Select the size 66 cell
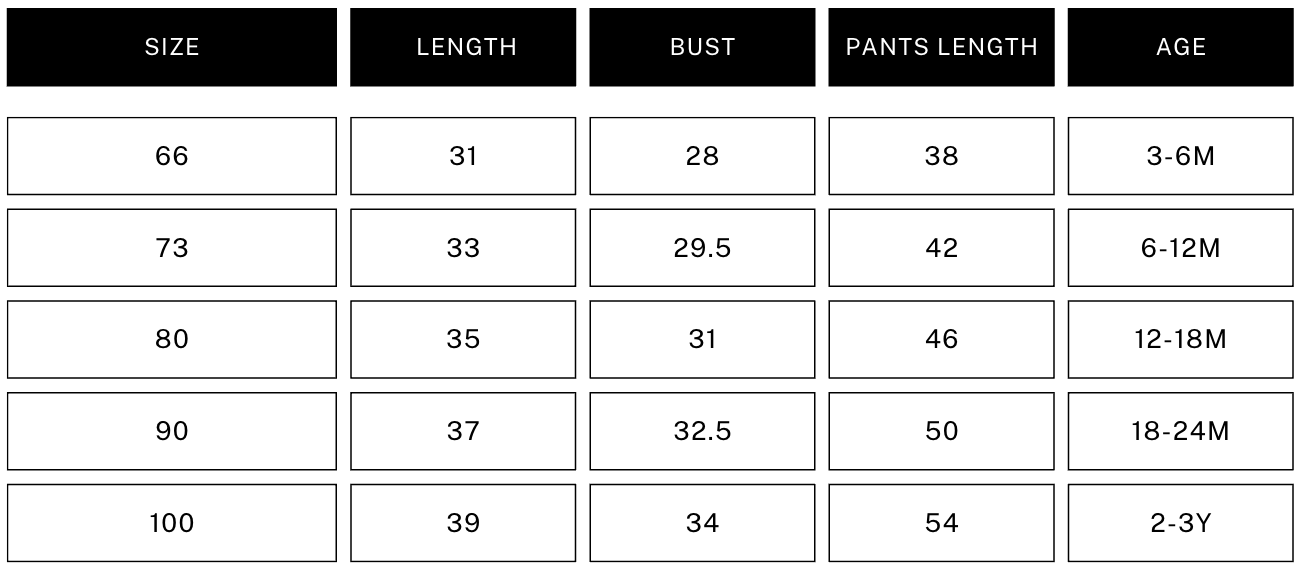The height and width of the screenshot is (570, 1300). 172,156
